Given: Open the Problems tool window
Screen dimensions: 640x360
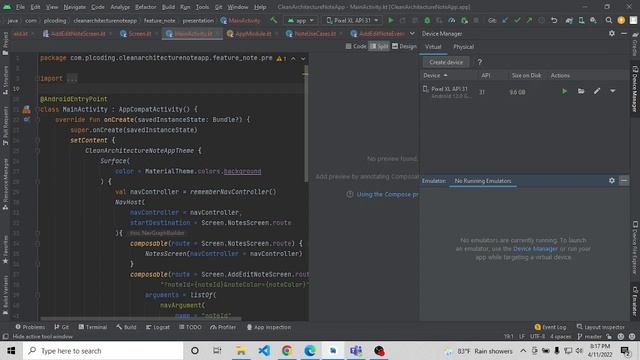Looking at the screenshot, I should pos(30,327).
